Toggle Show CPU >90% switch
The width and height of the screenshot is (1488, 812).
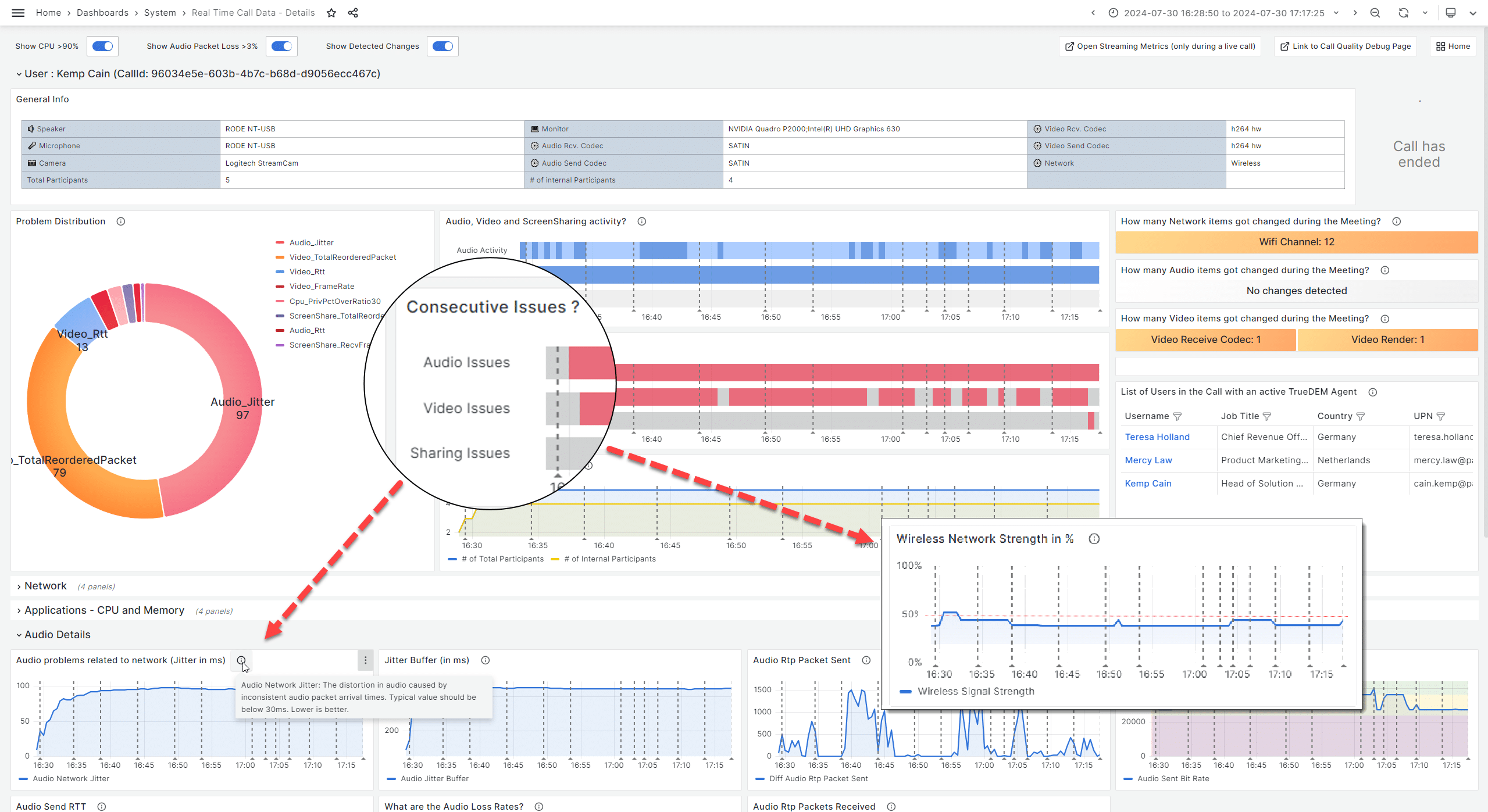coord(102,46)
